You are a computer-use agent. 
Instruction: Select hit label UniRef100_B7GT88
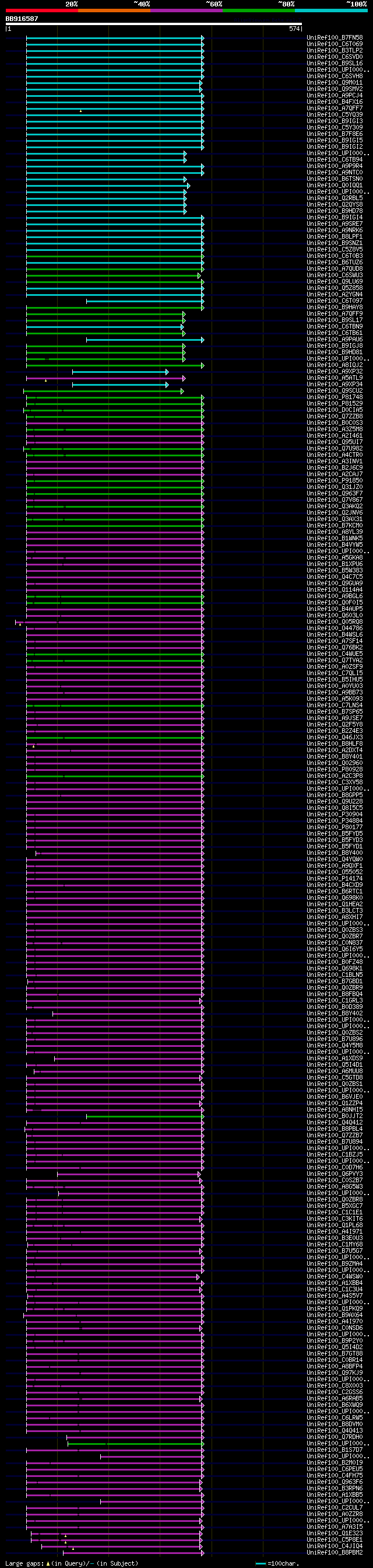pyautogui.click(x=335, y=1353)
